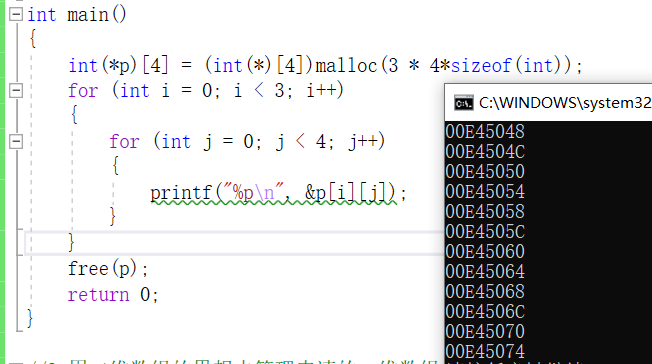Viewport: 652px width, 364px height.
Task: Click console output line 00E45054
Action: click(x=485, y=191)
